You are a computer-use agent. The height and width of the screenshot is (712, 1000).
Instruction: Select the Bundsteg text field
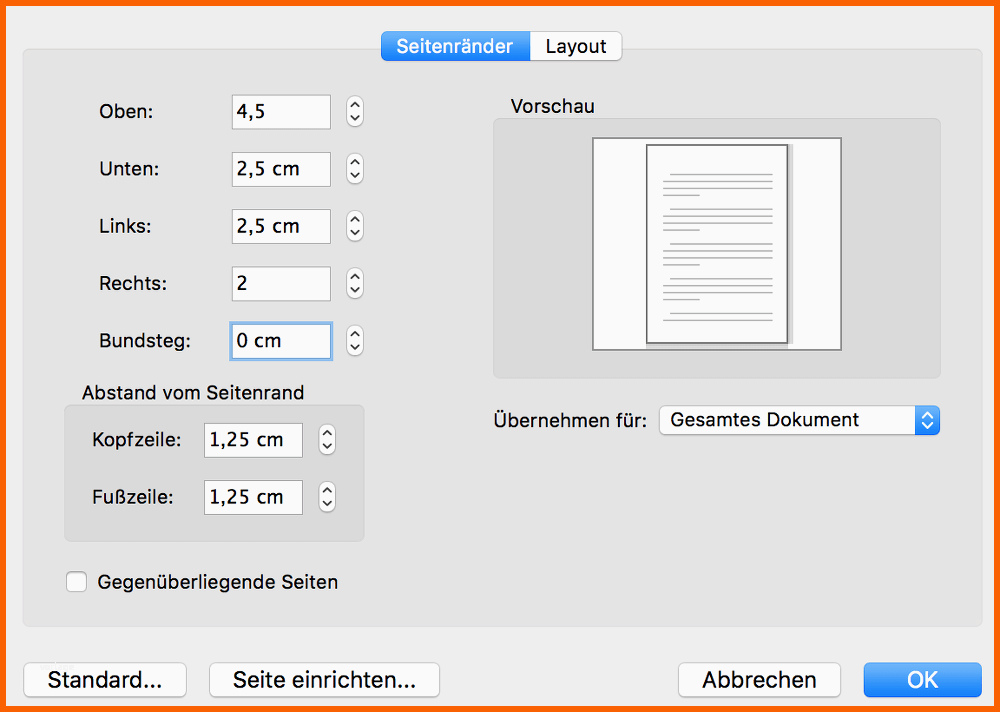pyautogui.click(x=281, y=341)
